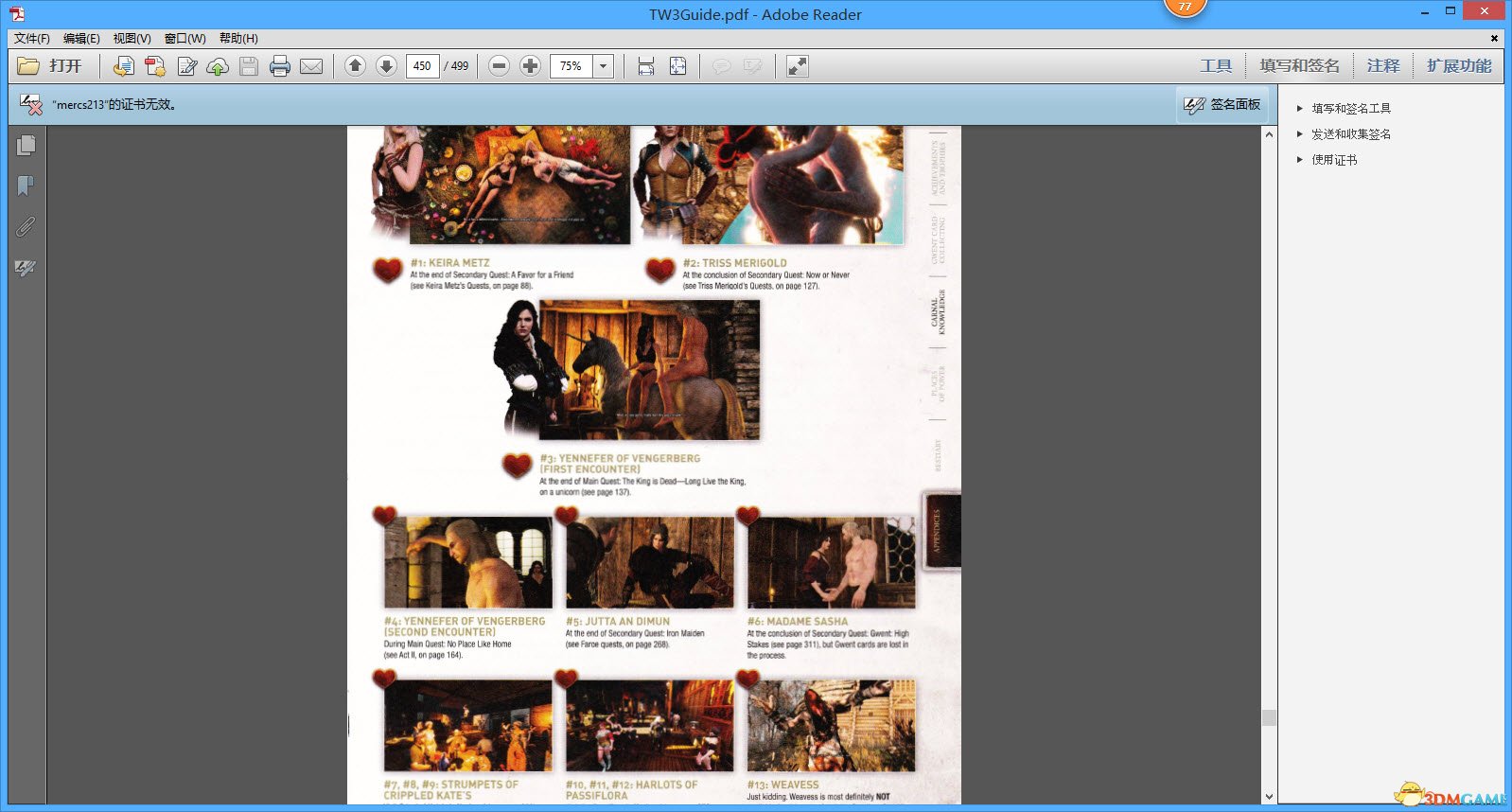Viewport: 1512px width, 812px height.
Task: Click the Edit PDF icon with pencil
Action: click(x=187, y=66)
